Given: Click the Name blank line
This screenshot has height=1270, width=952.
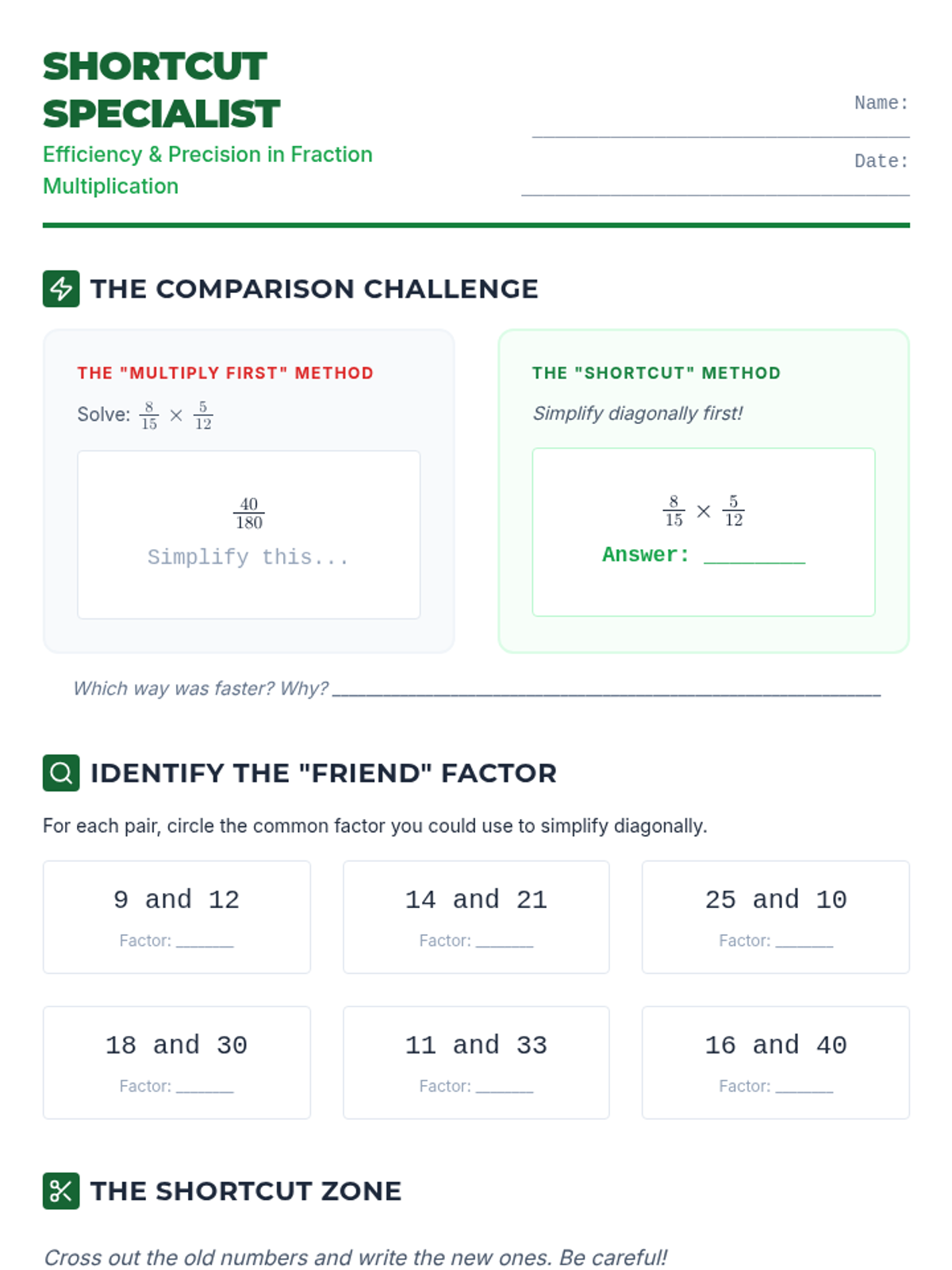Looking at the screenshot, I should pos(720,137).
